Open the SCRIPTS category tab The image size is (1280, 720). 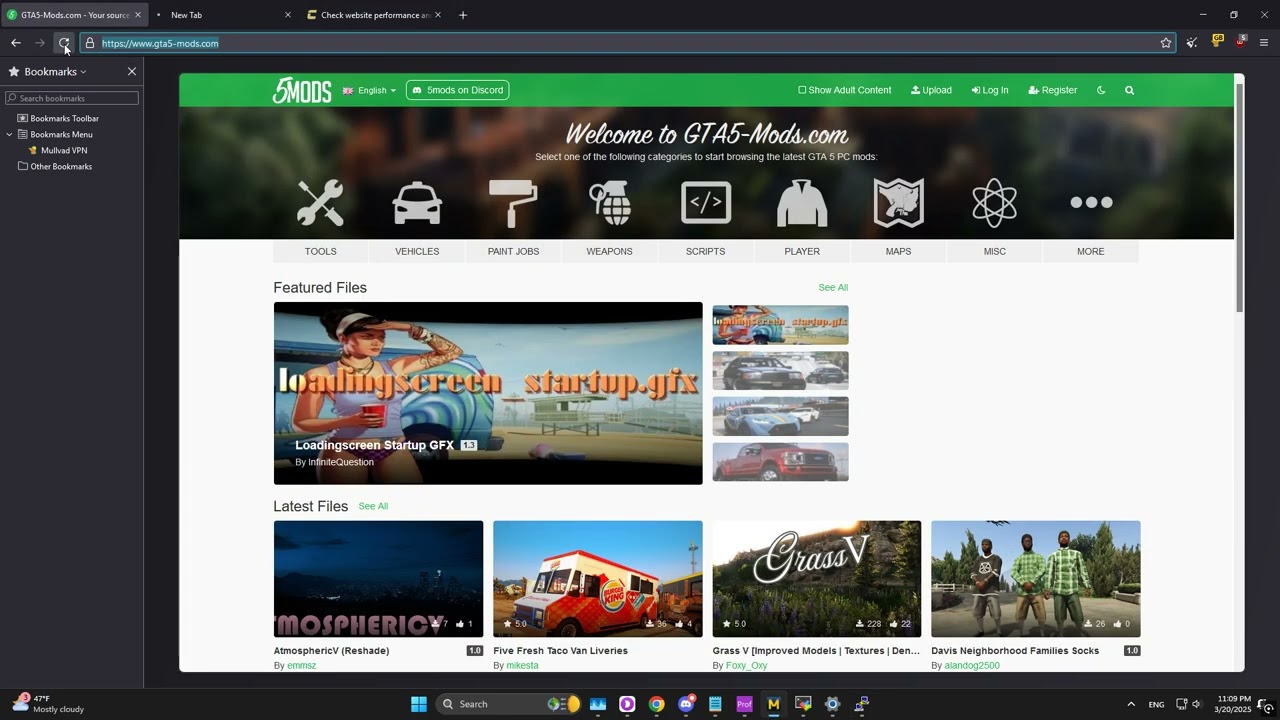[705, 251]
